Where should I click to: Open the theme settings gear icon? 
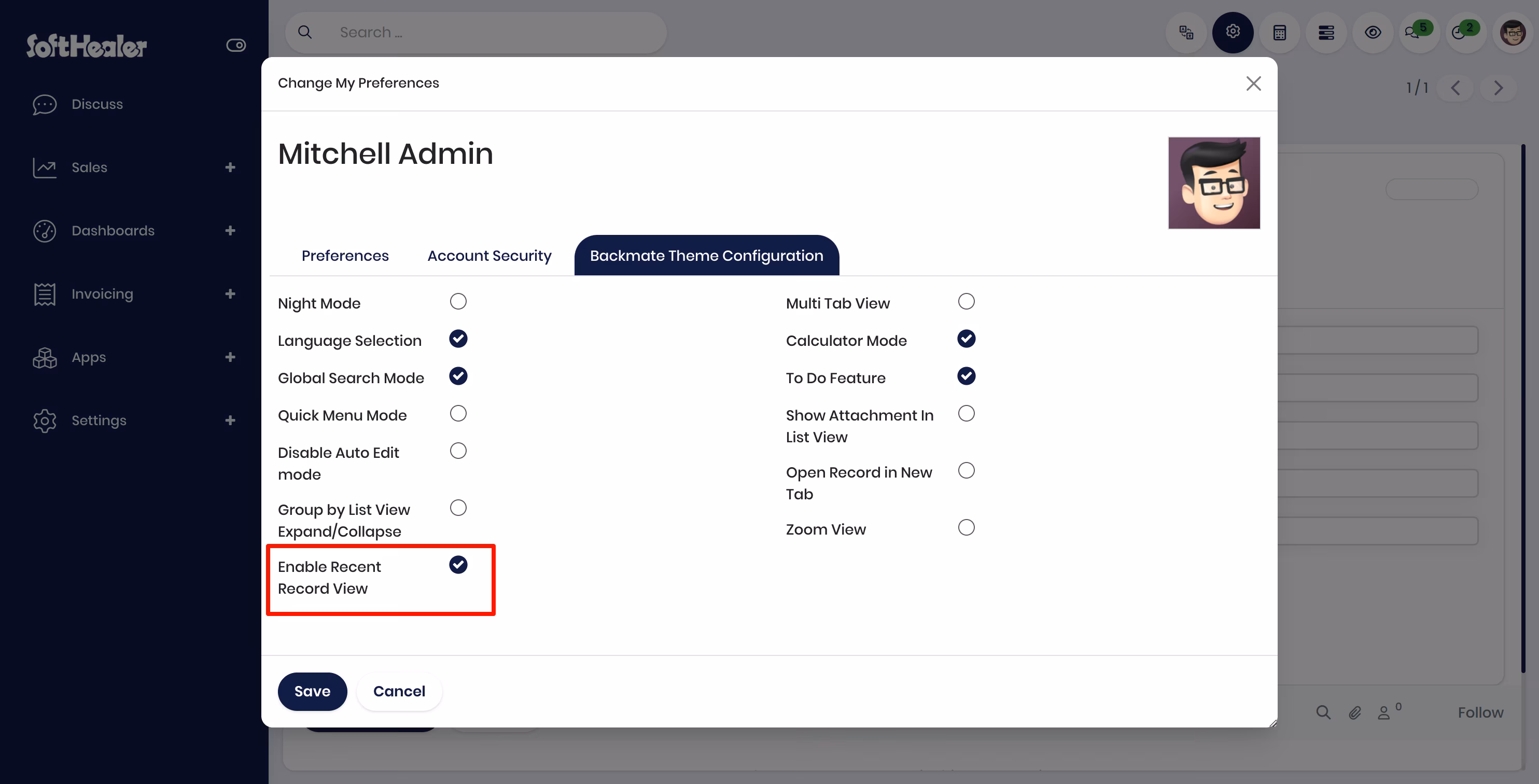[x=1233, y=32]
